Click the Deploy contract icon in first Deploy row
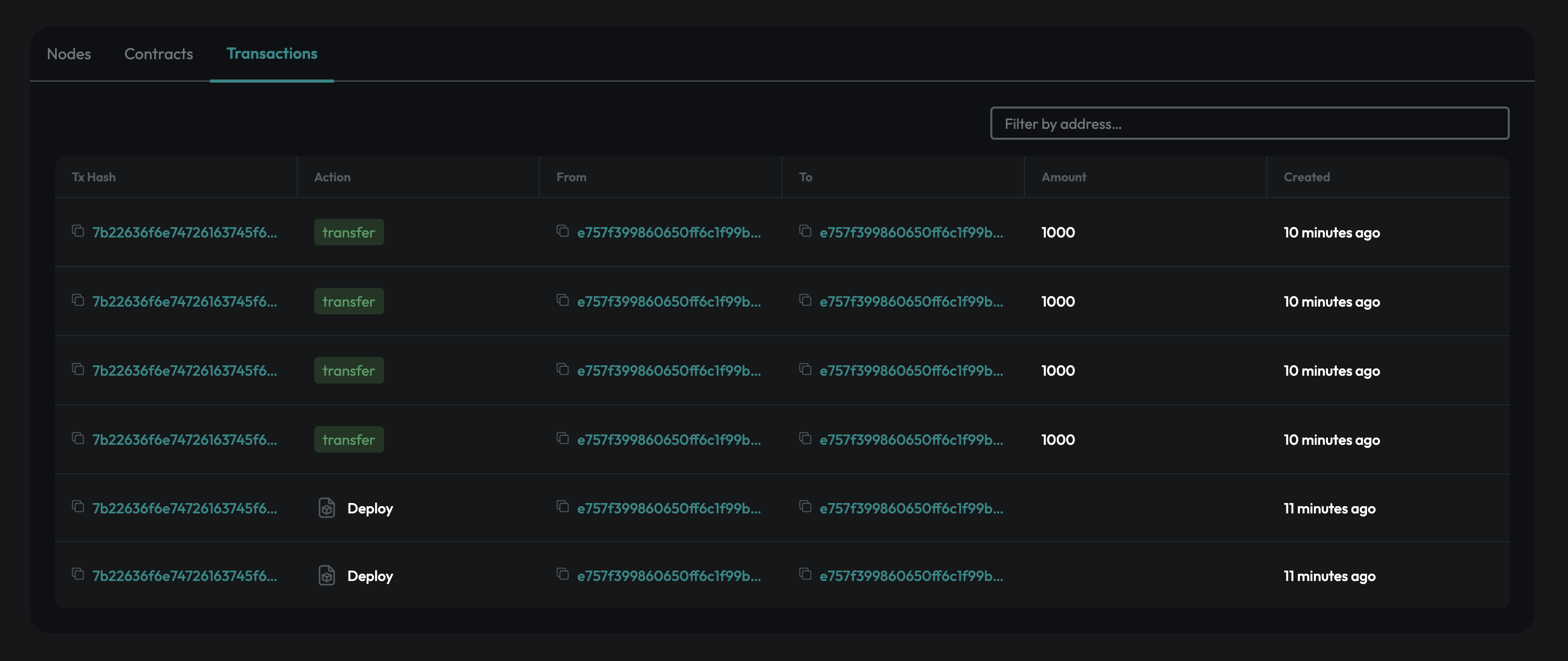This screenshot has height=661, width=1568. tap(327, 508)
